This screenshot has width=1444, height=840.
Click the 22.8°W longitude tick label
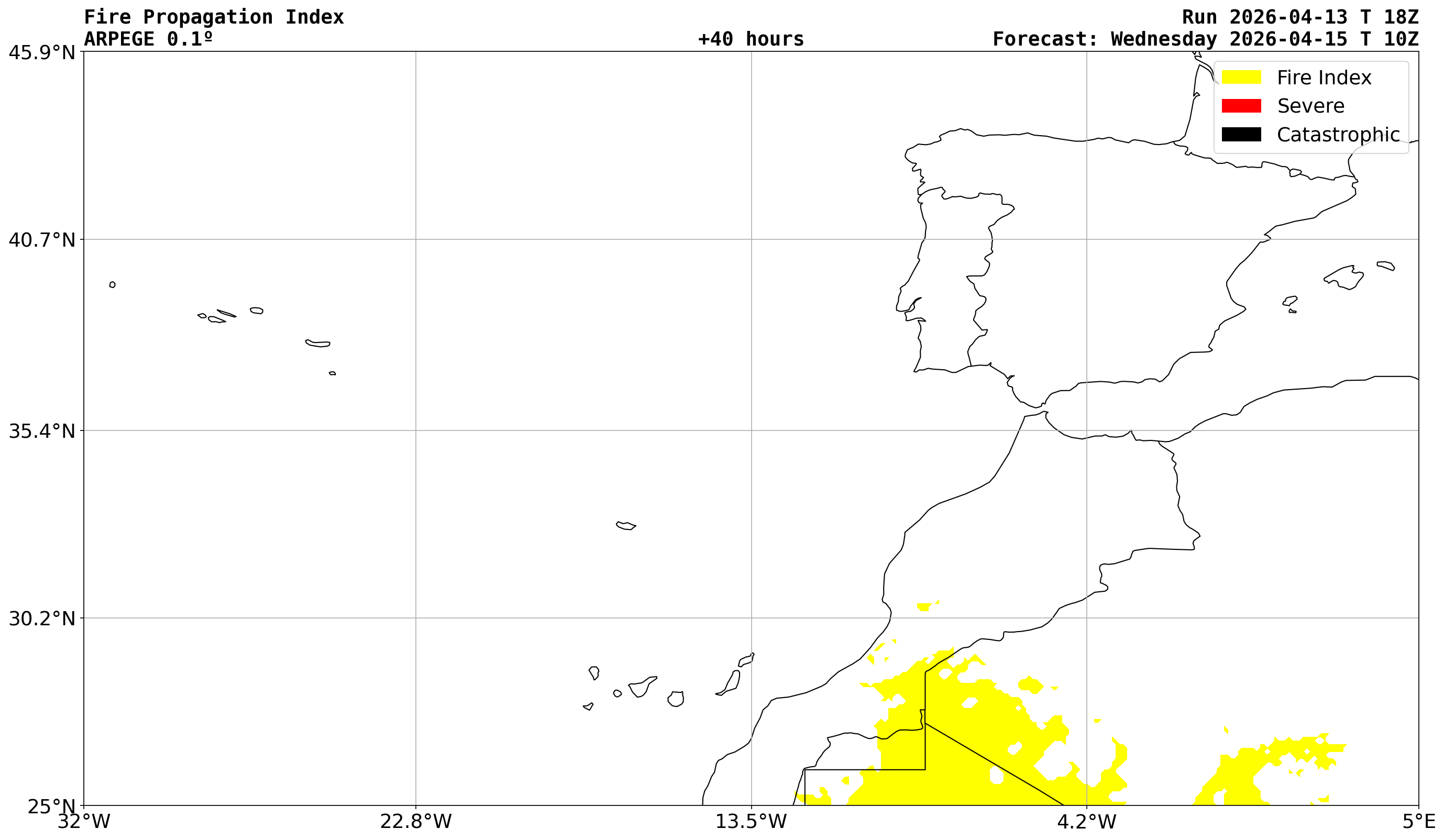point(415,822)
